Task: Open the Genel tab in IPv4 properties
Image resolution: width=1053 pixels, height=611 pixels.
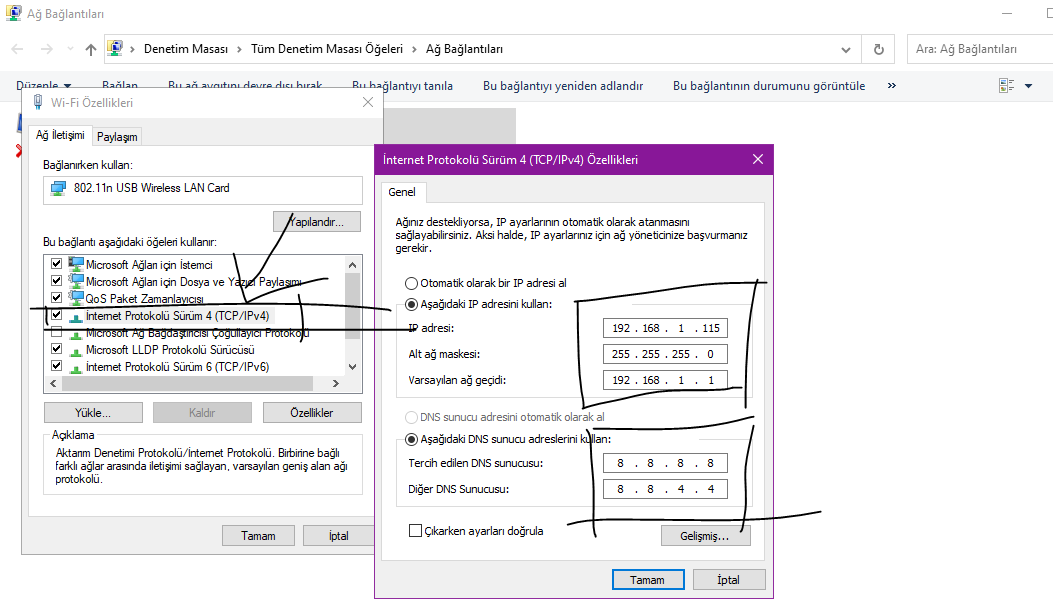Action: (x=402, y=192)
